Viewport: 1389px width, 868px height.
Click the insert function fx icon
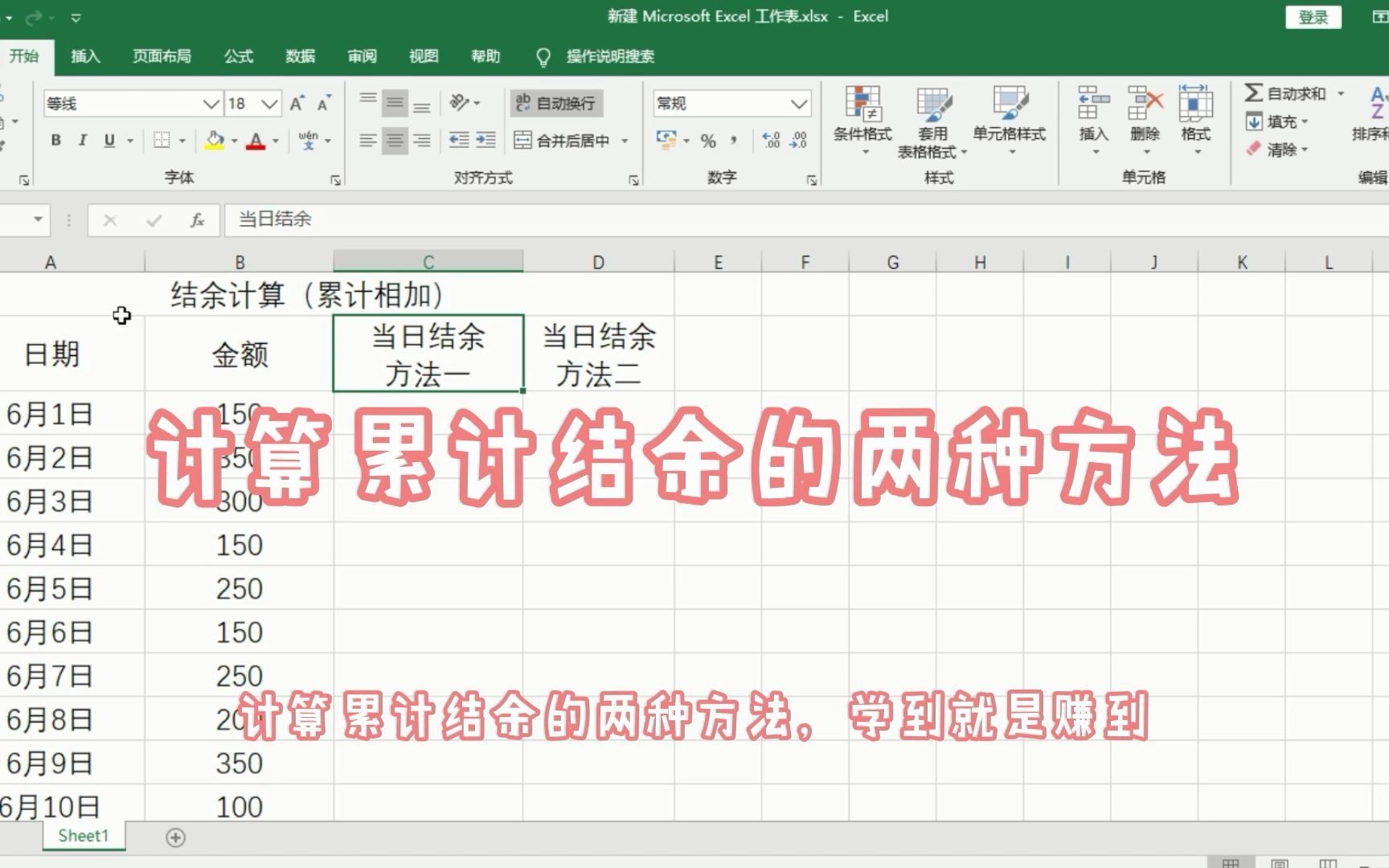click(x=197, y=219)
